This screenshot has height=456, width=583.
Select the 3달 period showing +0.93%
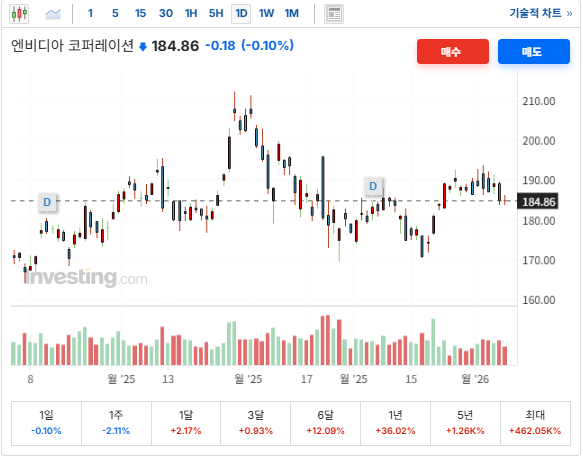pyautogui.click(x=255, y=423)
